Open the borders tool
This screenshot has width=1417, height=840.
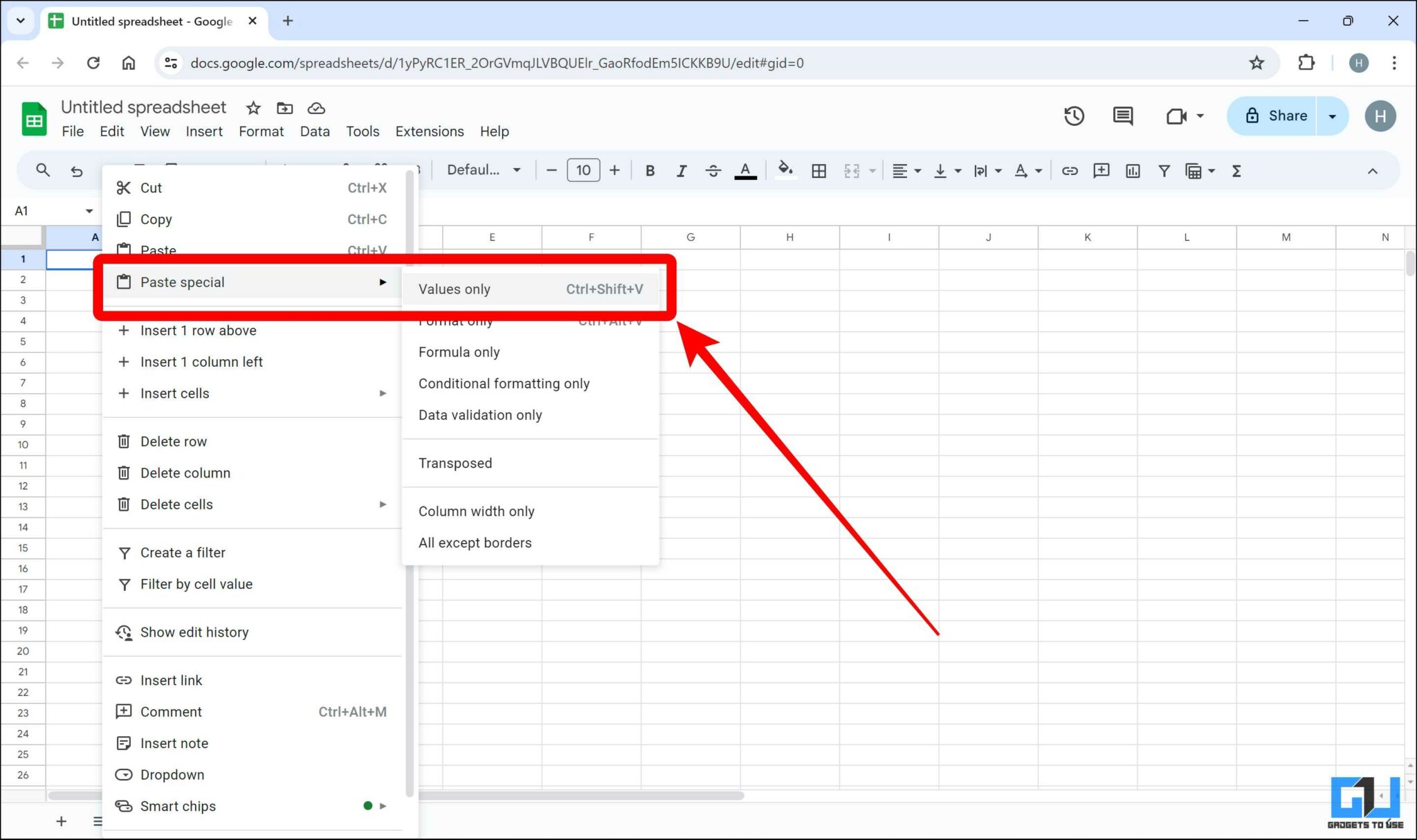pos(819,170)
